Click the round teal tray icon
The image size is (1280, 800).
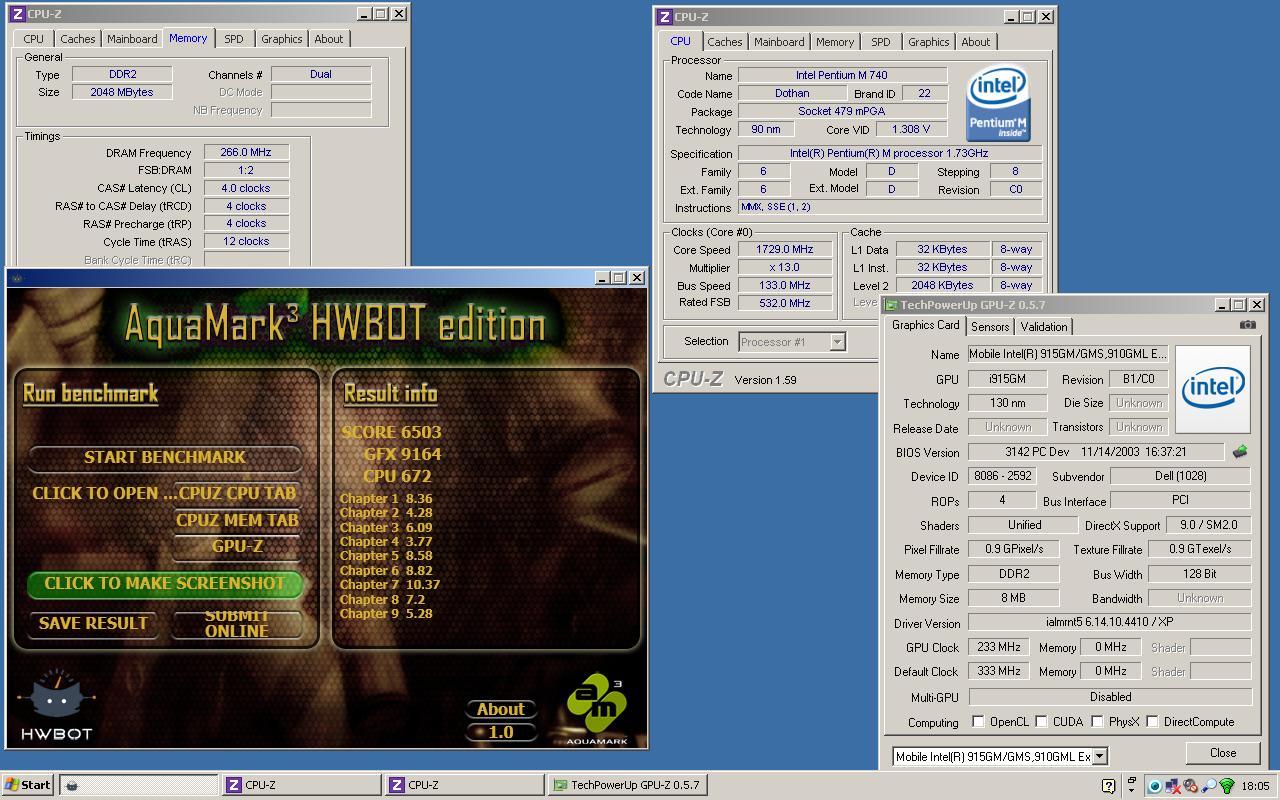(1155, 786)
